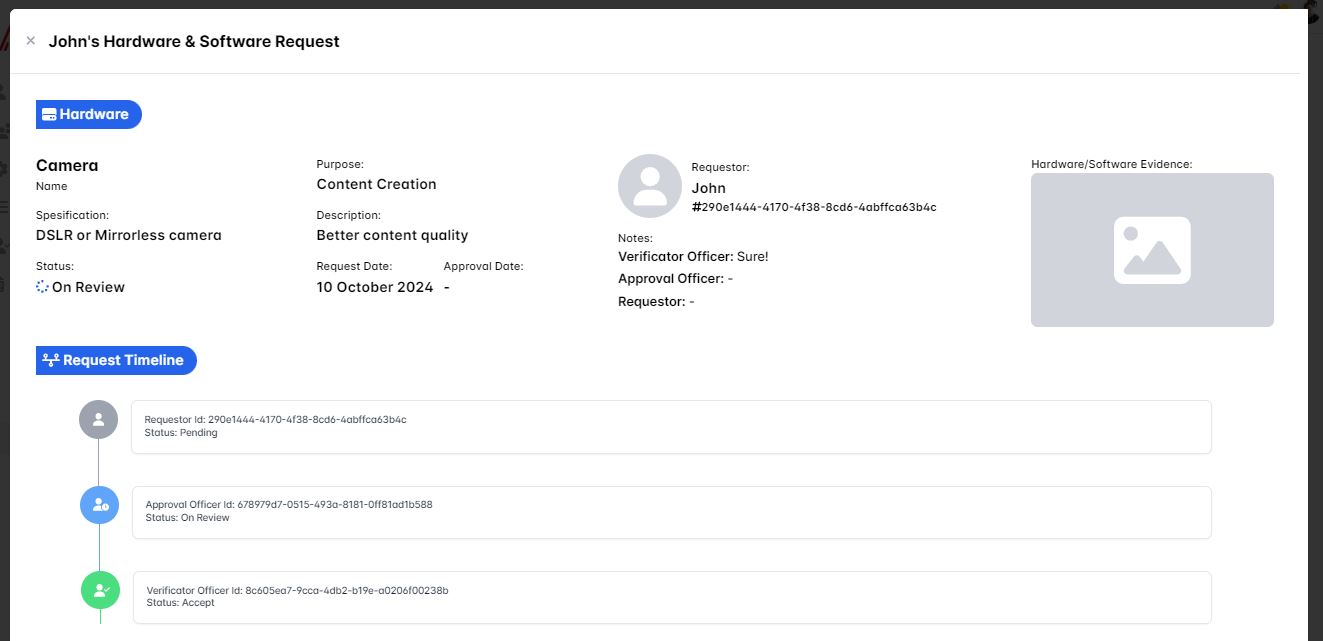
Task: Click the requestor ID hash text
Action: tap(814, 207)
